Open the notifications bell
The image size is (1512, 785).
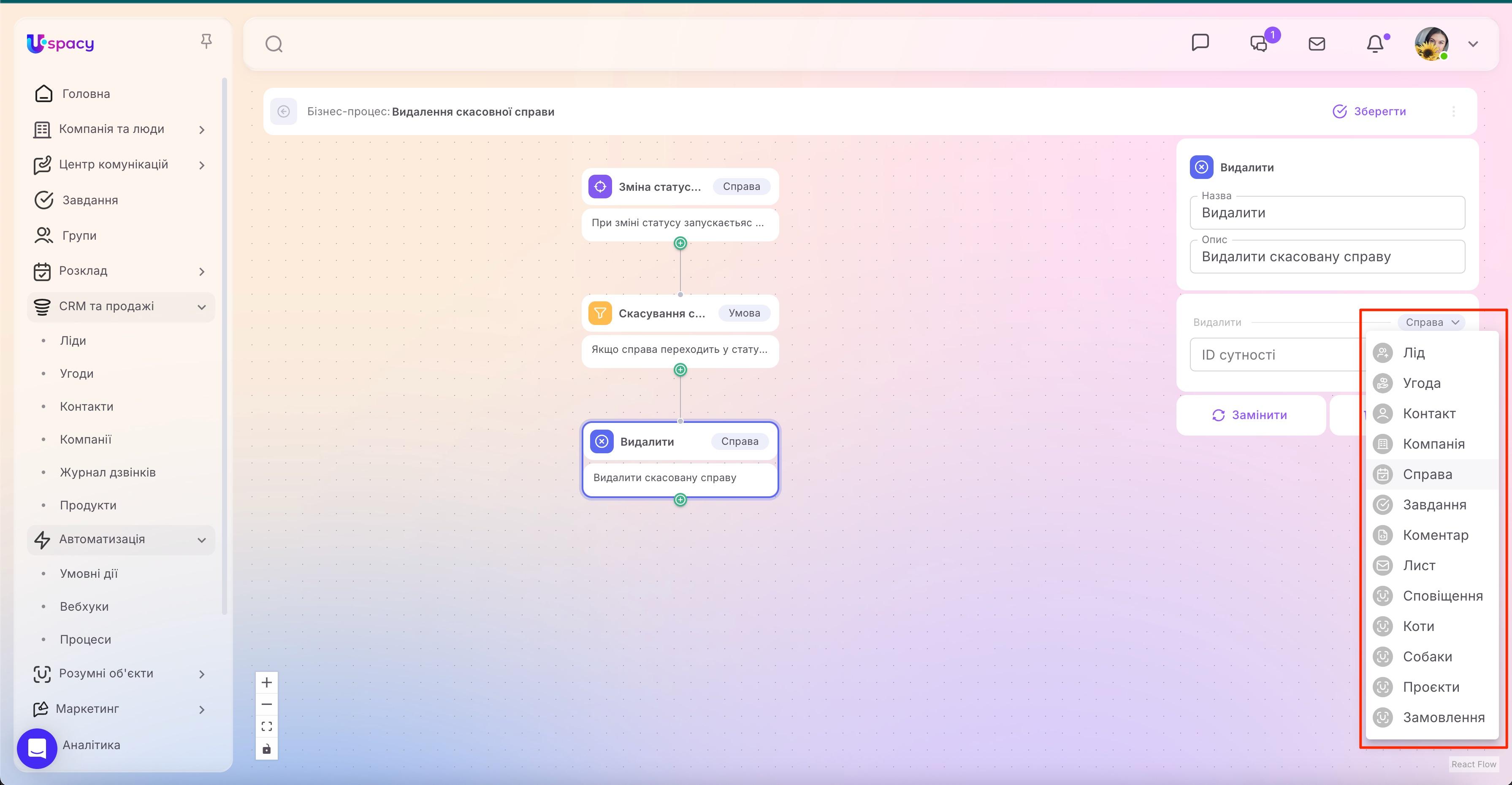tap(1376, 43)
